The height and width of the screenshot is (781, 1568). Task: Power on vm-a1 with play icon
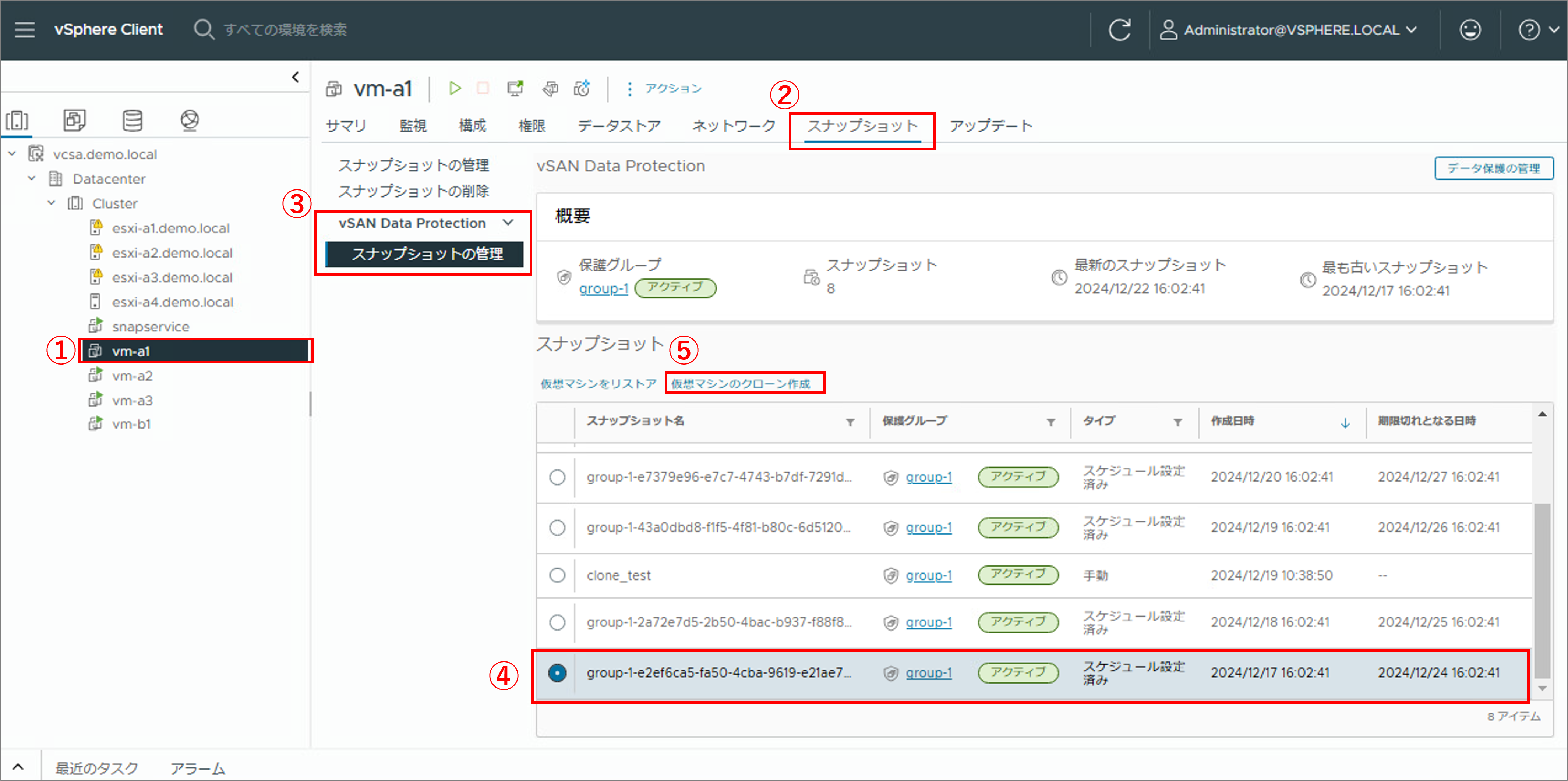coord(454,89)
